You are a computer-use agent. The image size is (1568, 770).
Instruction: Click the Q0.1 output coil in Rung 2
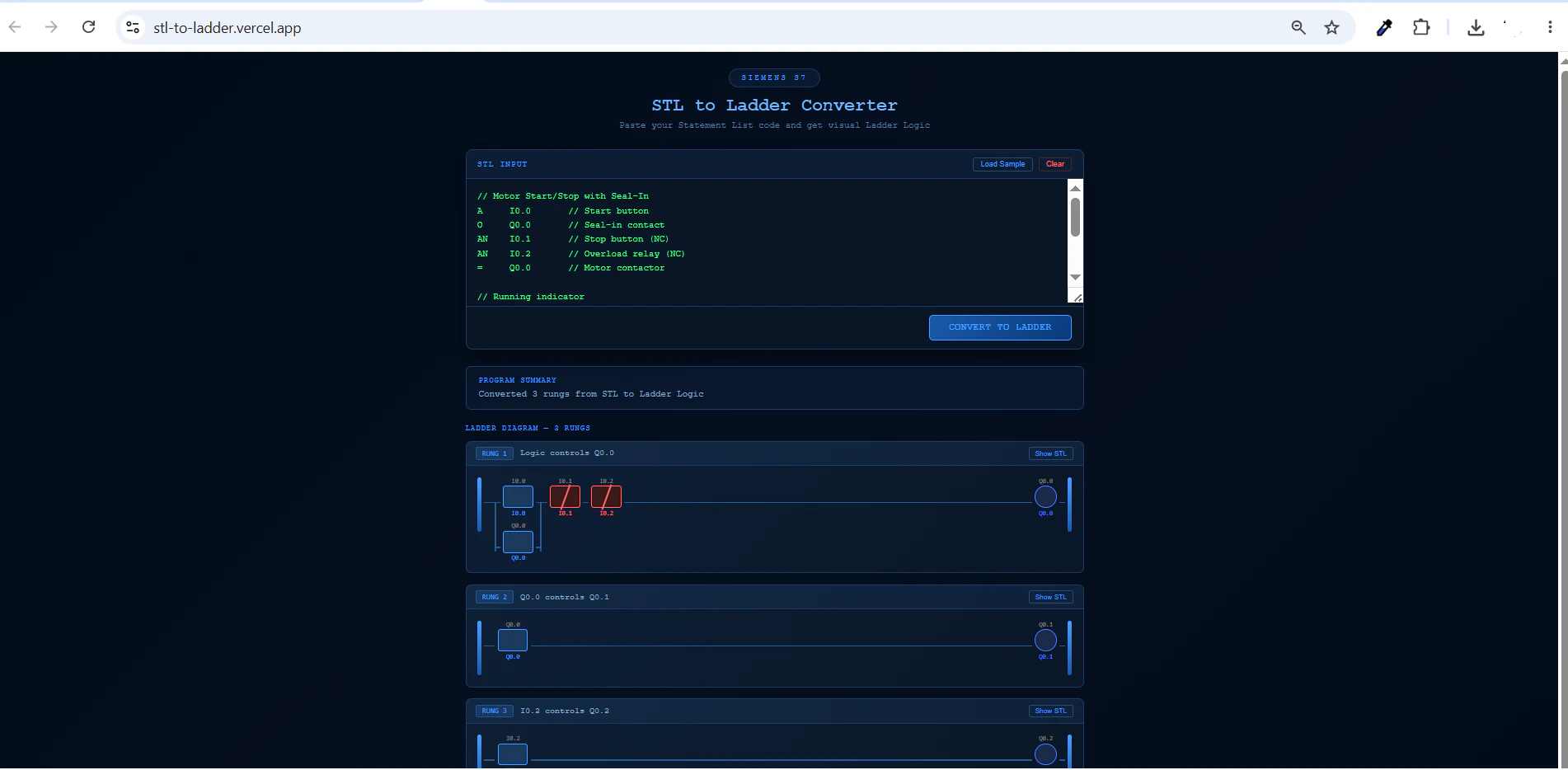point(1045,641)
